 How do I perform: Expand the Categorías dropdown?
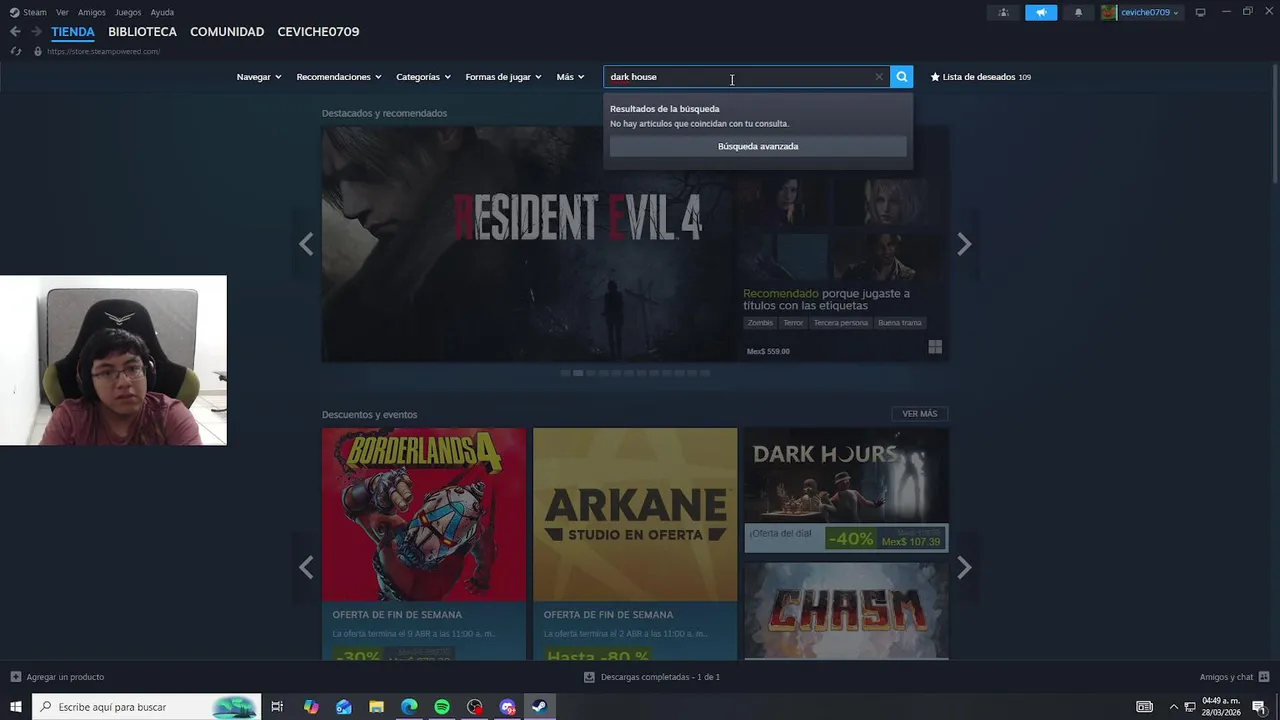click(x=423, y=77)
